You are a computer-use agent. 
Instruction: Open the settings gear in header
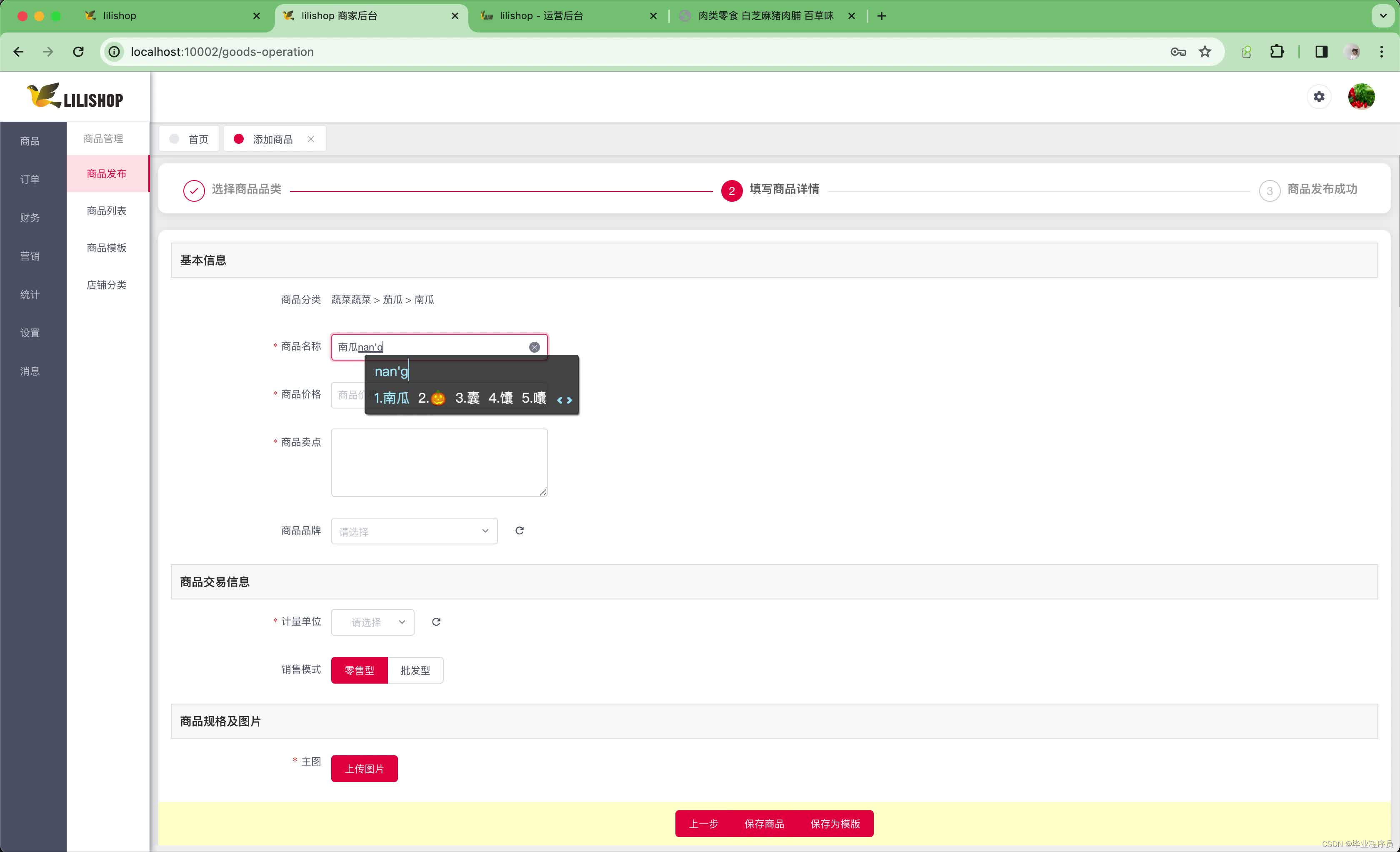[1319, 97]
